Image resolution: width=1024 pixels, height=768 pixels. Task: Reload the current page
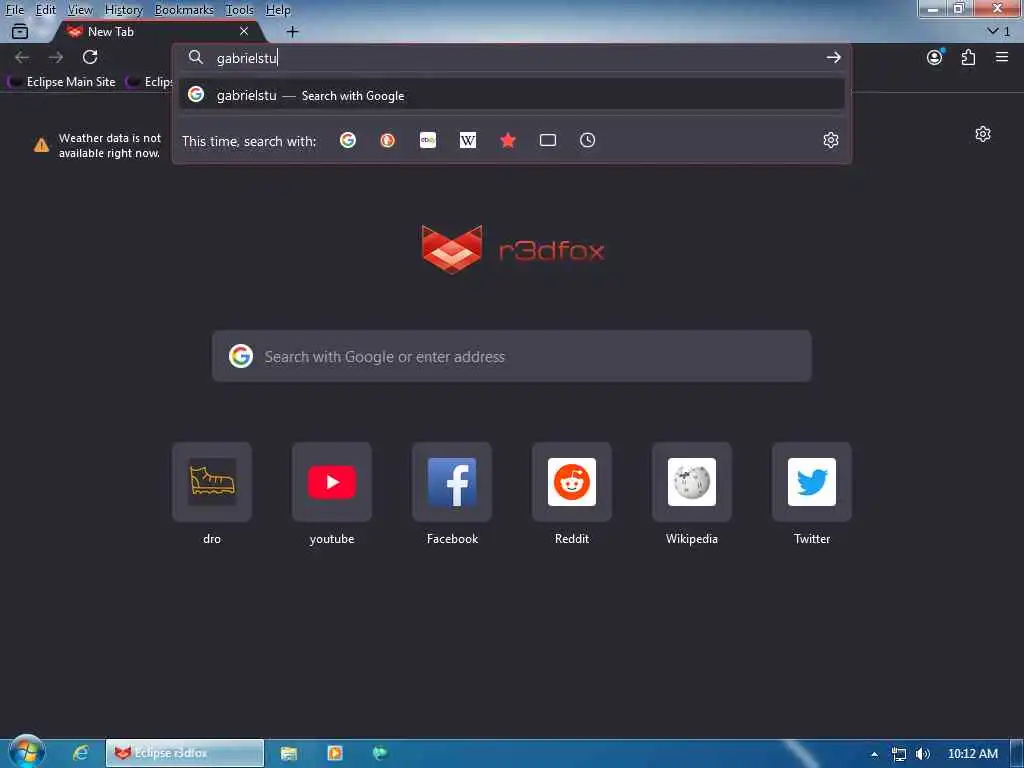point(90,57)
